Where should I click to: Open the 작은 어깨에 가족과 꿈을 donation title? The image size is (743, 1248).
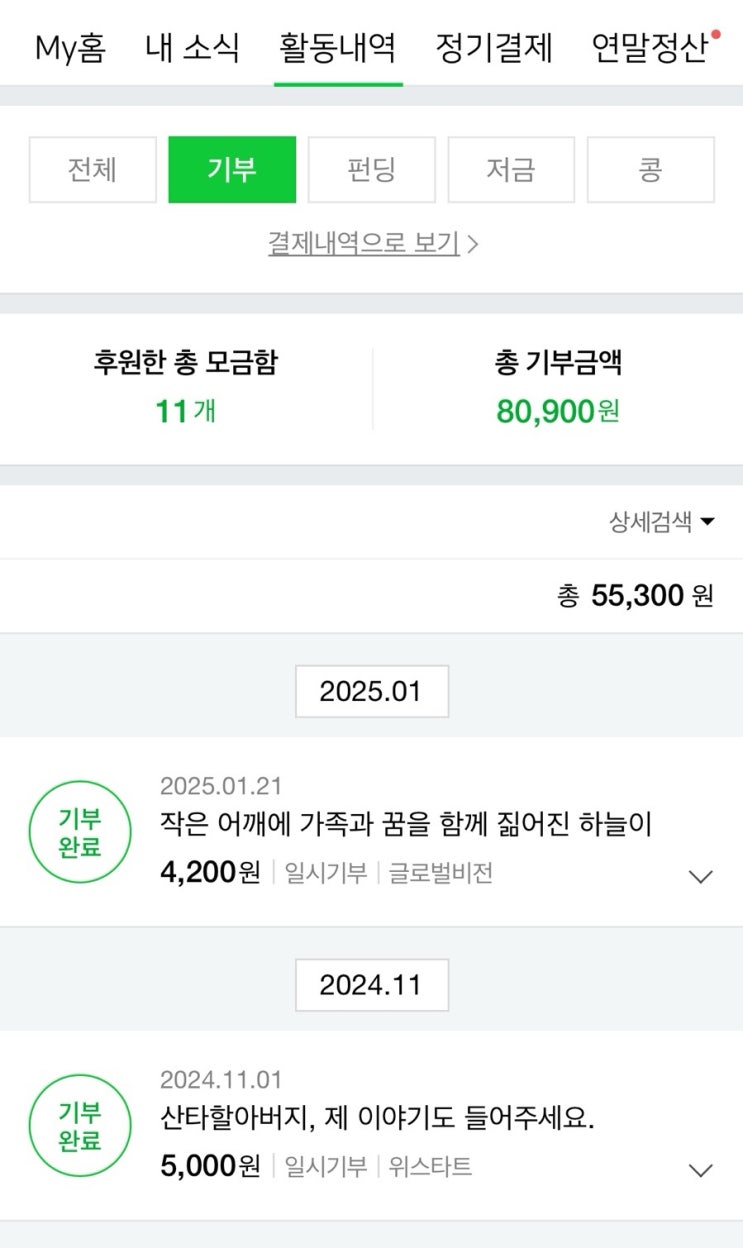click(405, 824)
